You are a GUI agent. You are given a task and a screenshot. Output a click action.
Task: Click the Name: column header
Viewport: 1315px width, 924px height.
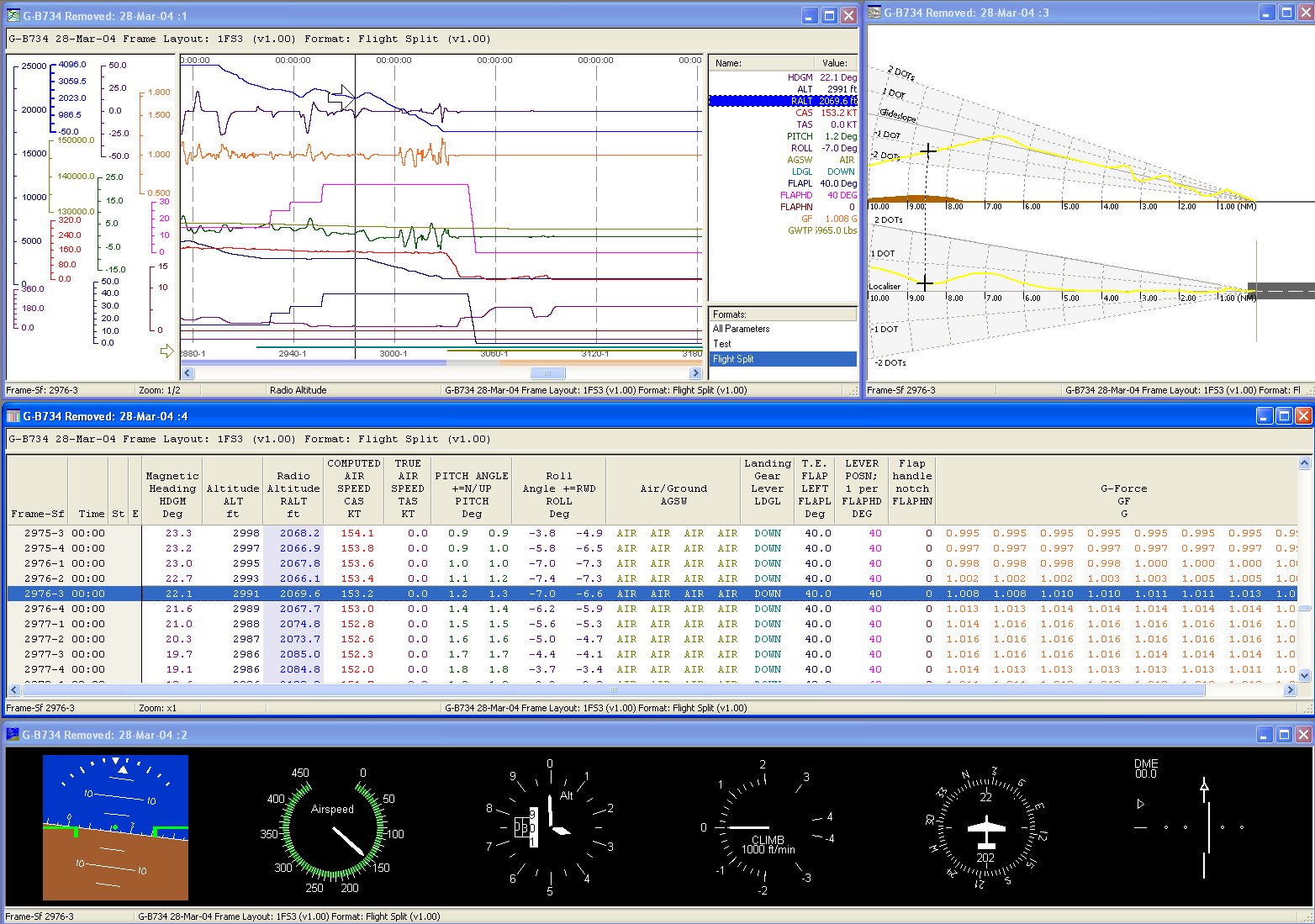coord(761,63)
